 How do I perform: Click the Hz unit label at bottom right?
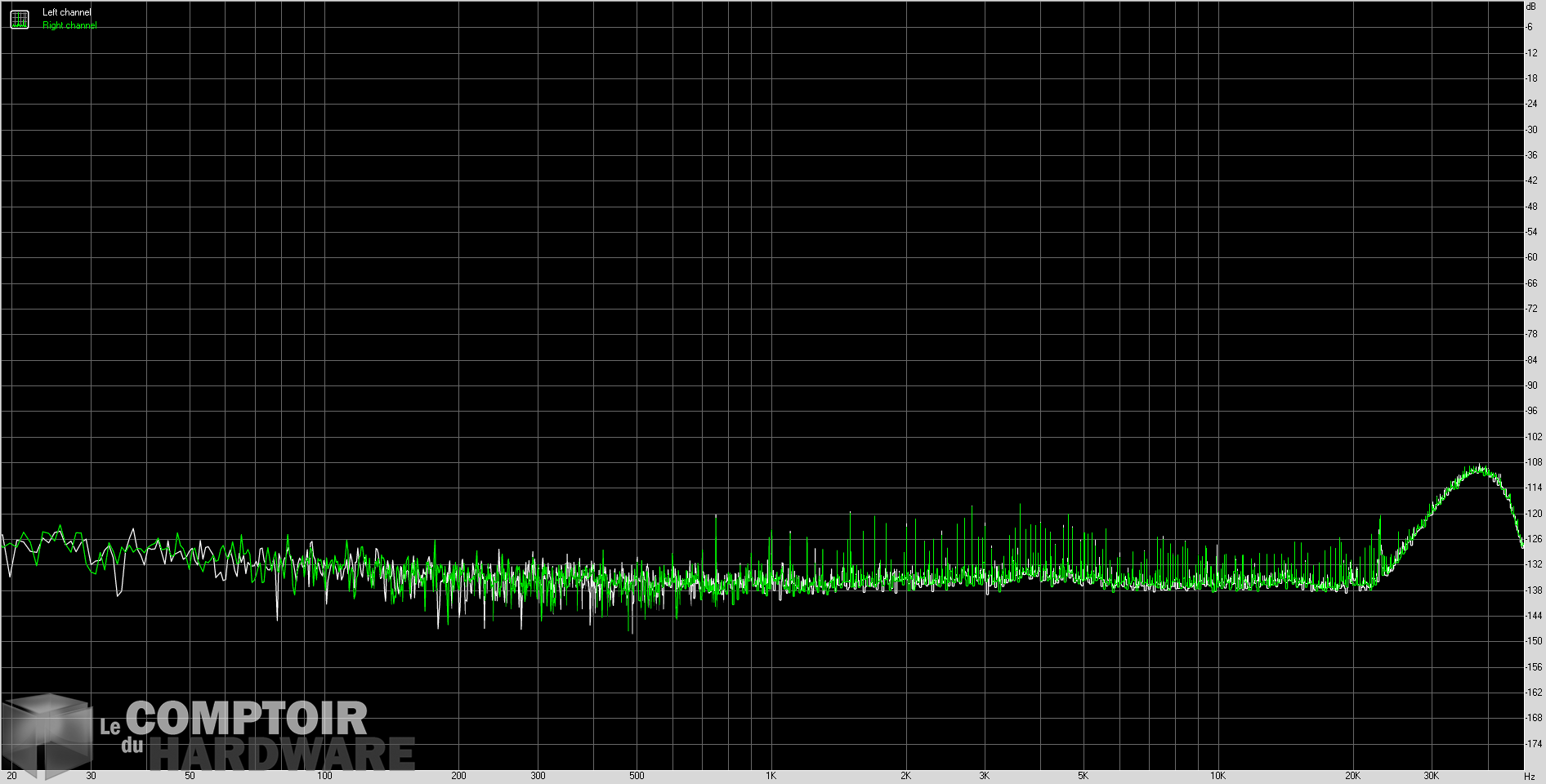point(1530,777)
